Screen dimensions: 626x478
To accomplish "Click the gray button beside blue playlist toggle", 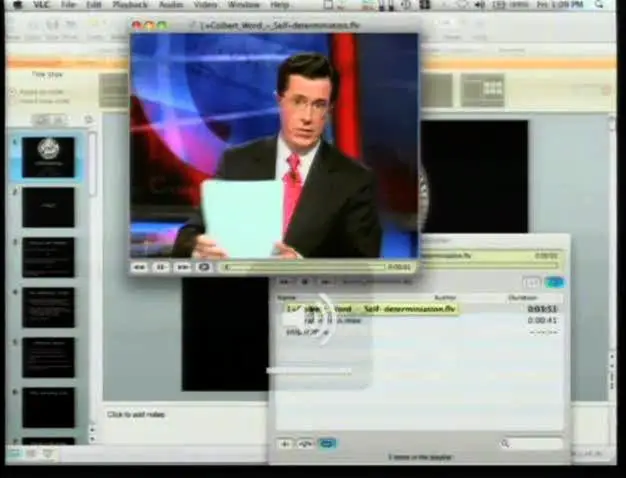I will click(x=532, y=283).
